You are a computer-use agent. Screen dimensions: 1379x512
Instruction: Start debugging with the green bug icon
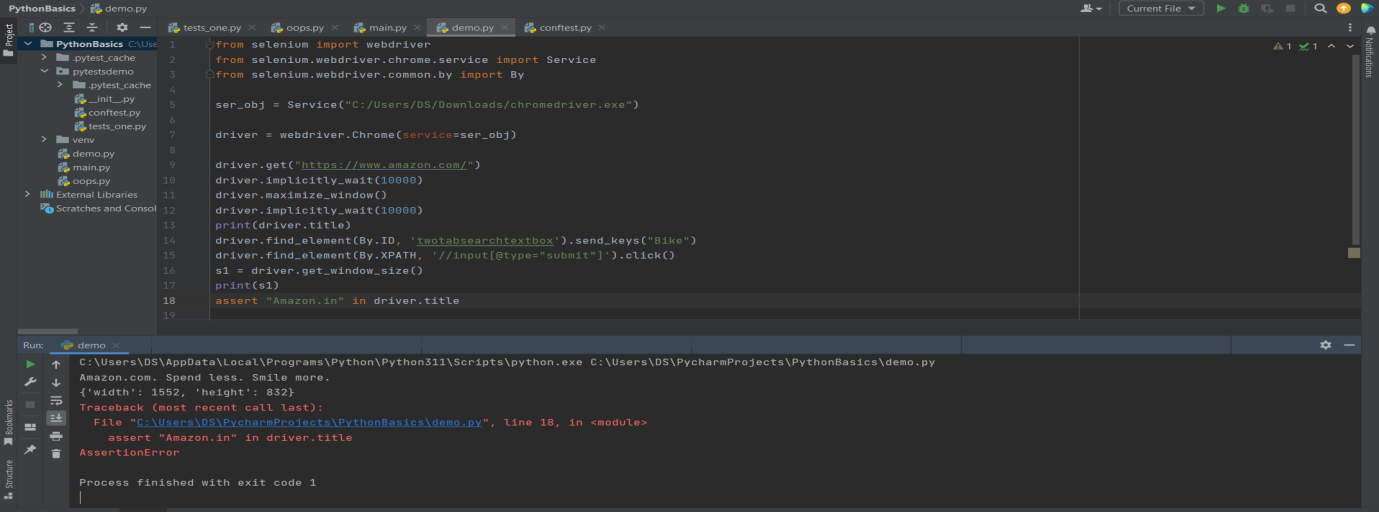1243,8
